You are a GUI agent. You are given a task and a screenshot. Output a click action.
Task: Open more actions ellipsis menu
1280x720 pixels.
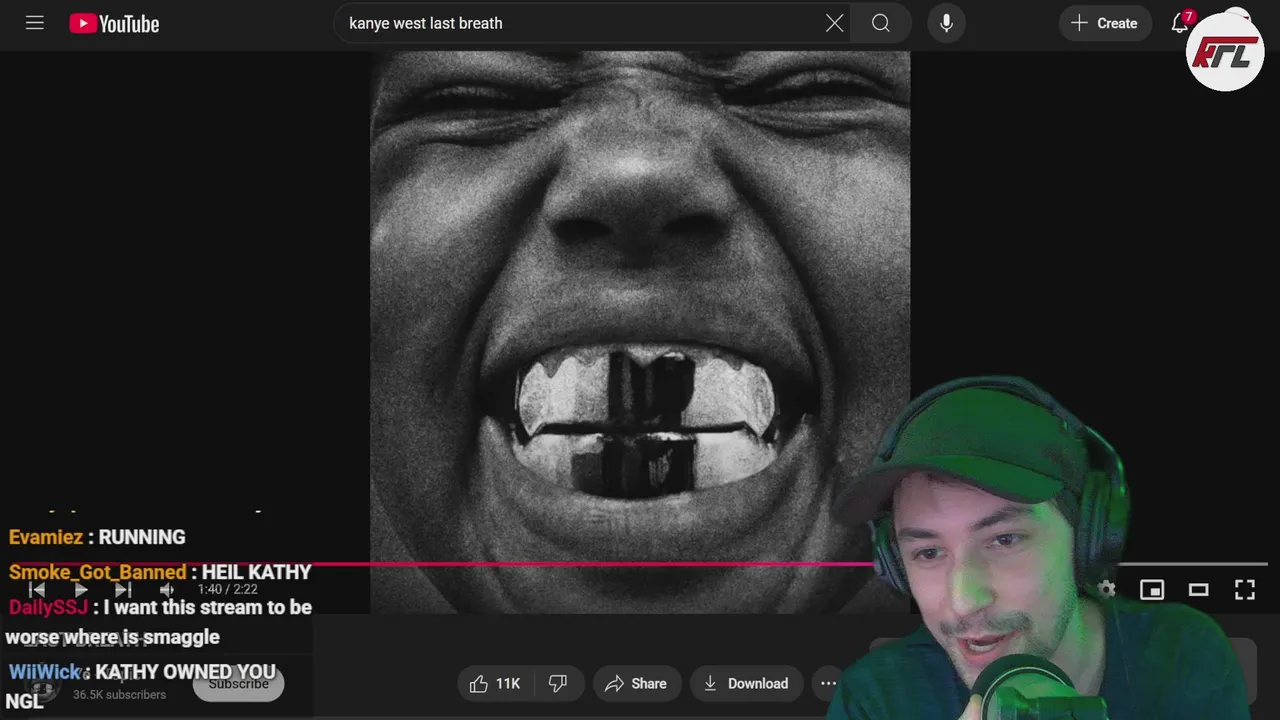coord(829,684)
